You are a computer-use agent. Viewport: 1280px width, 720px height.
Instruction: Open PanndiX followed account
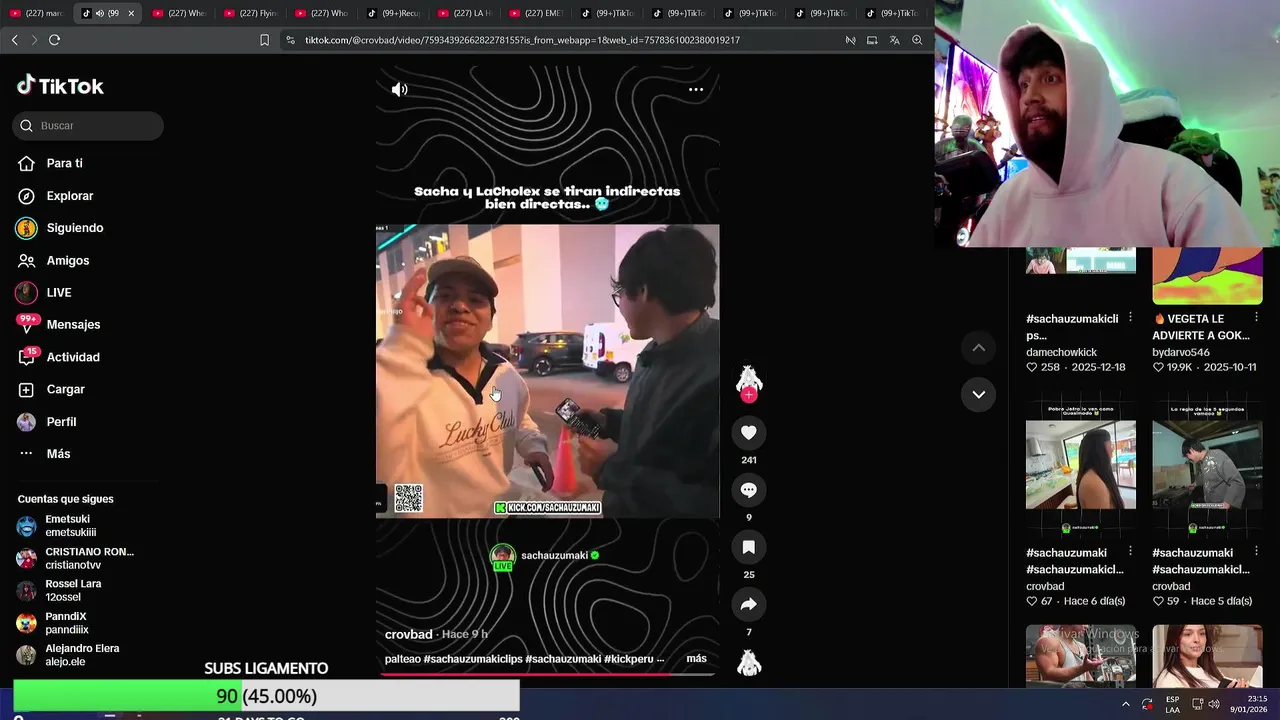(66, 623)
